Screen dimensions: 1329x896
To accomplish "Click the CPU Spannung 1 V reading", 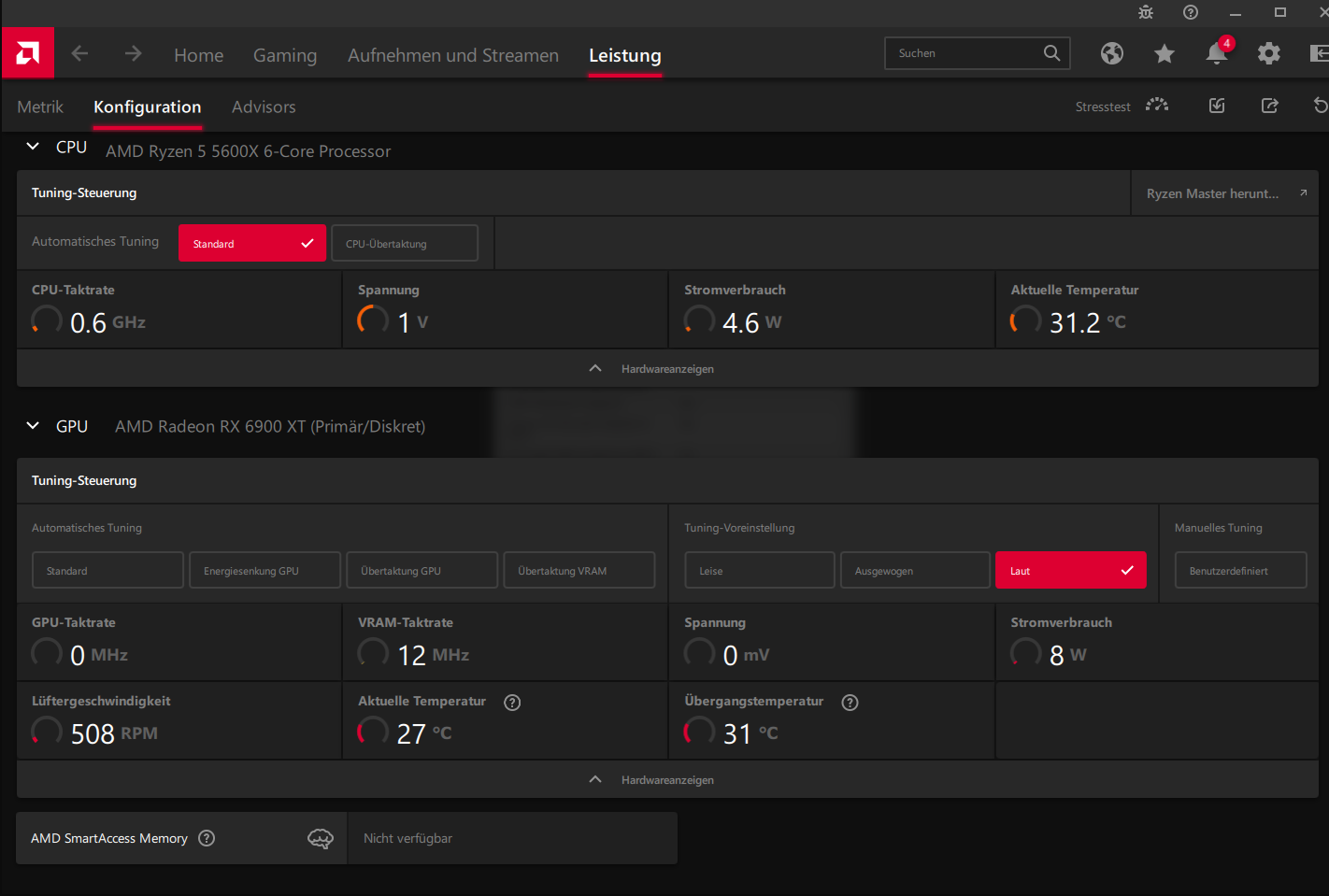I will coord(412,322).
